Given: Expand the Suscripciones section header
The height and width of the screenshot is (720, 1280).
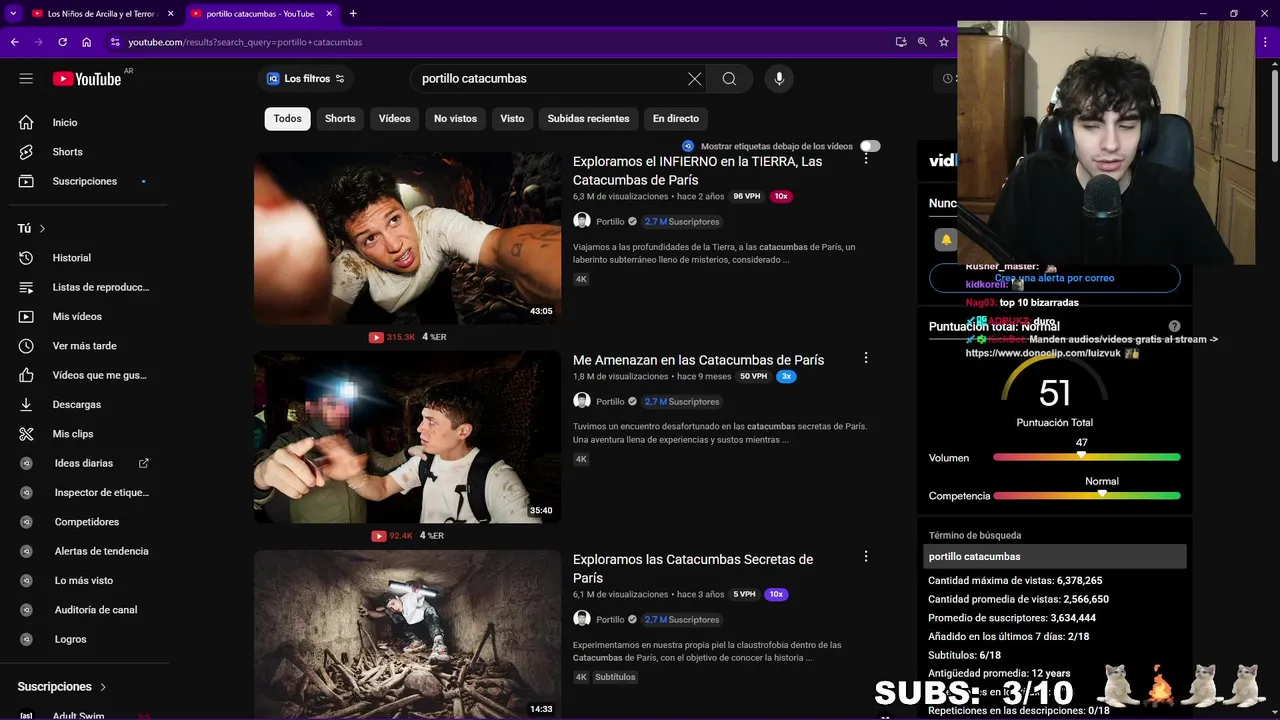Looking at the screenshot, I should pos(62,687).
